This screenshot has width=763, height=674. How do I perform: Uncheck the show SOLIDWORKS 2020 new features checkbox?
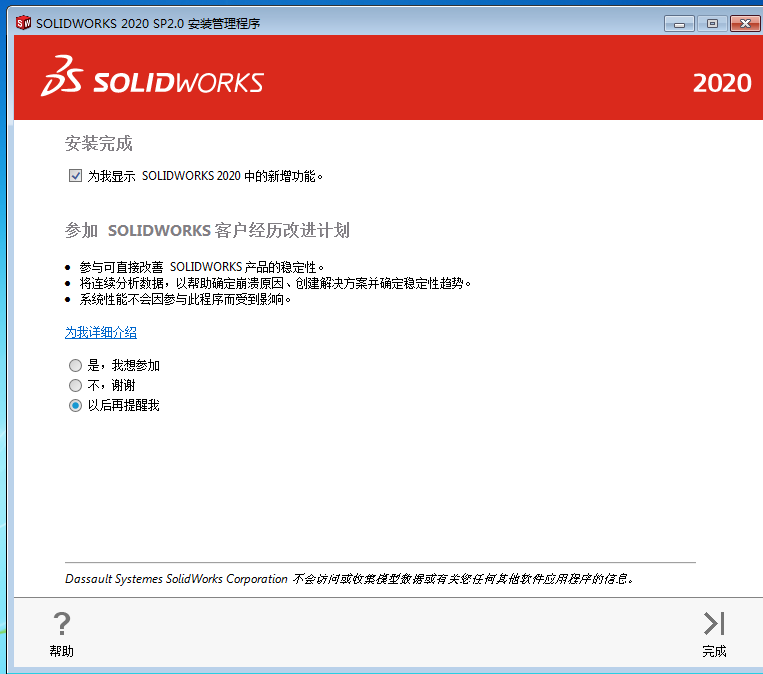(75, 176)
